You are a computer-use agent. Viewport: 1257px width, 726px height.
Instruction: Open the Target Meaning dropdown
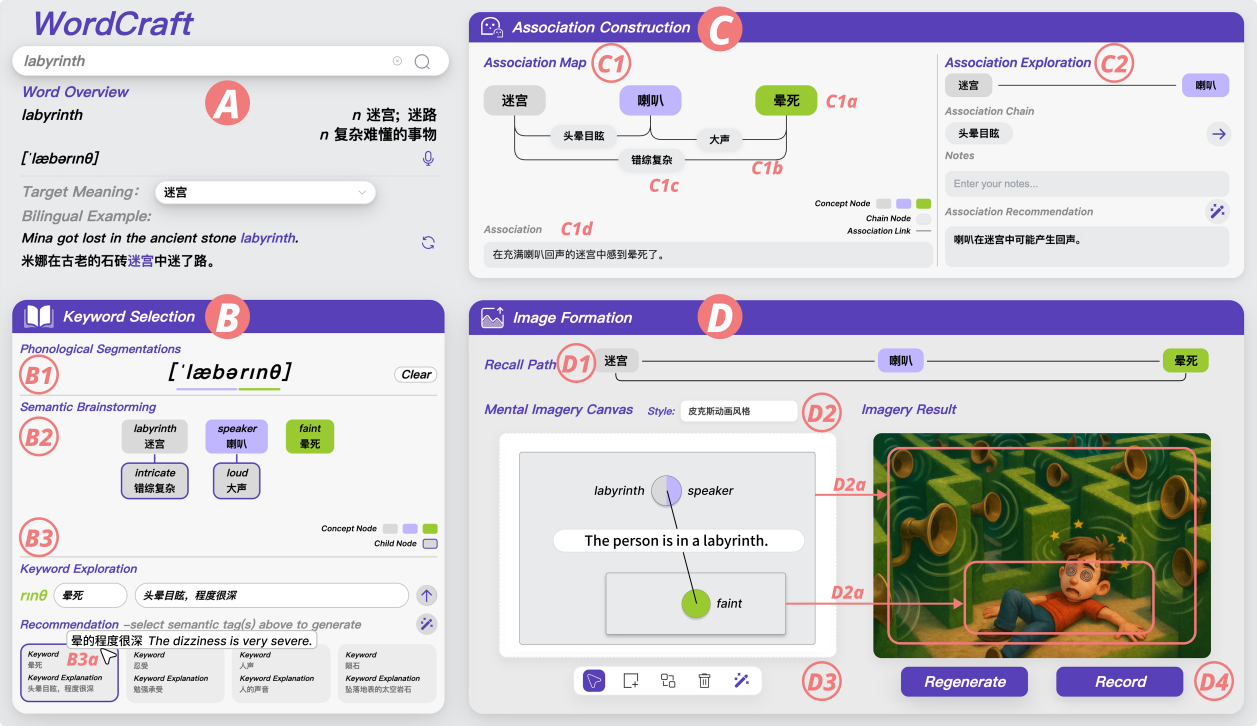tap(265, 192)
